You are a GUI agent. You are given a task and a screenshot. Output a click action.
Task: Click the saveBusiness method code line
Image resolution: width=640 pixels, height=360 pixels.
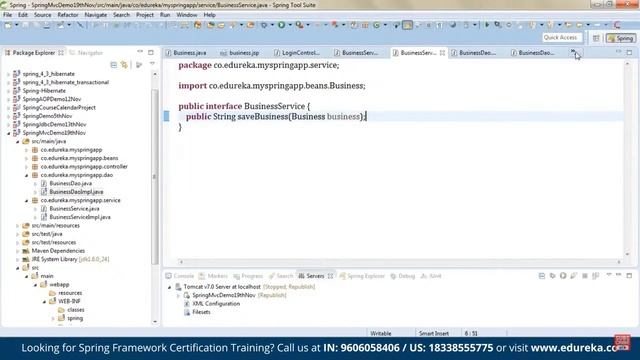(x=276, y=117)
